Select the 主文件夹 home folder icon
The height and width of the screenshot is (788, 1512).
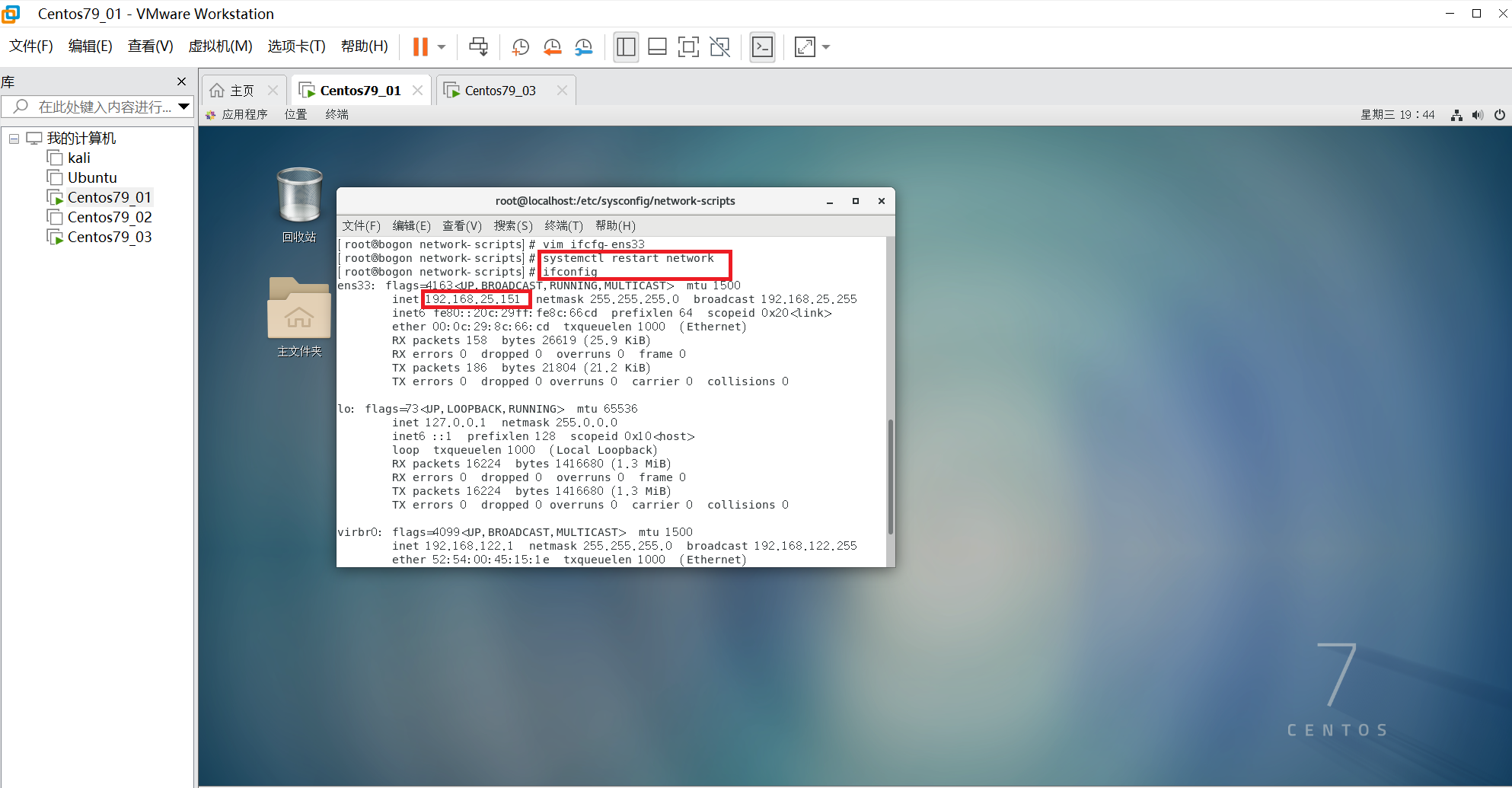click(299, 317)
